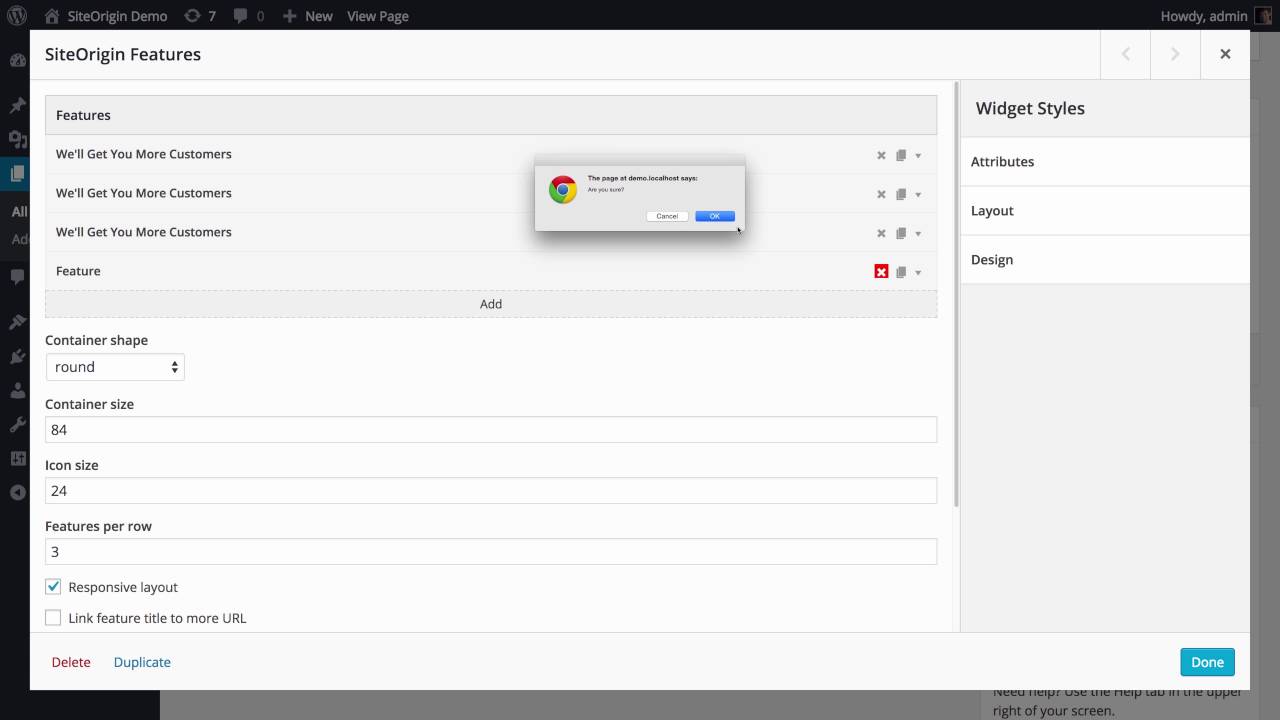Image resolution: width=1280 pixels, height=720 pixels.
Task: Click the Widget Styles heading
Action: [1030, 108]
